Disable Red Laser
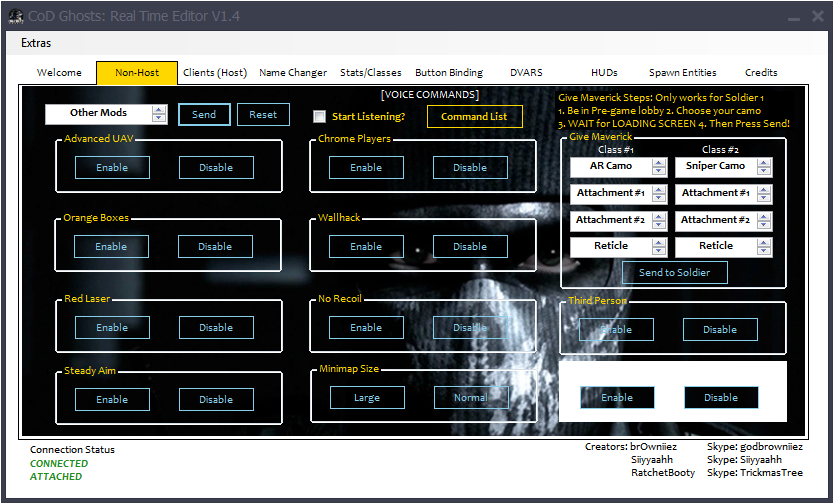The width and height of the screenshot is (836, 503). (x=216, y=328)
